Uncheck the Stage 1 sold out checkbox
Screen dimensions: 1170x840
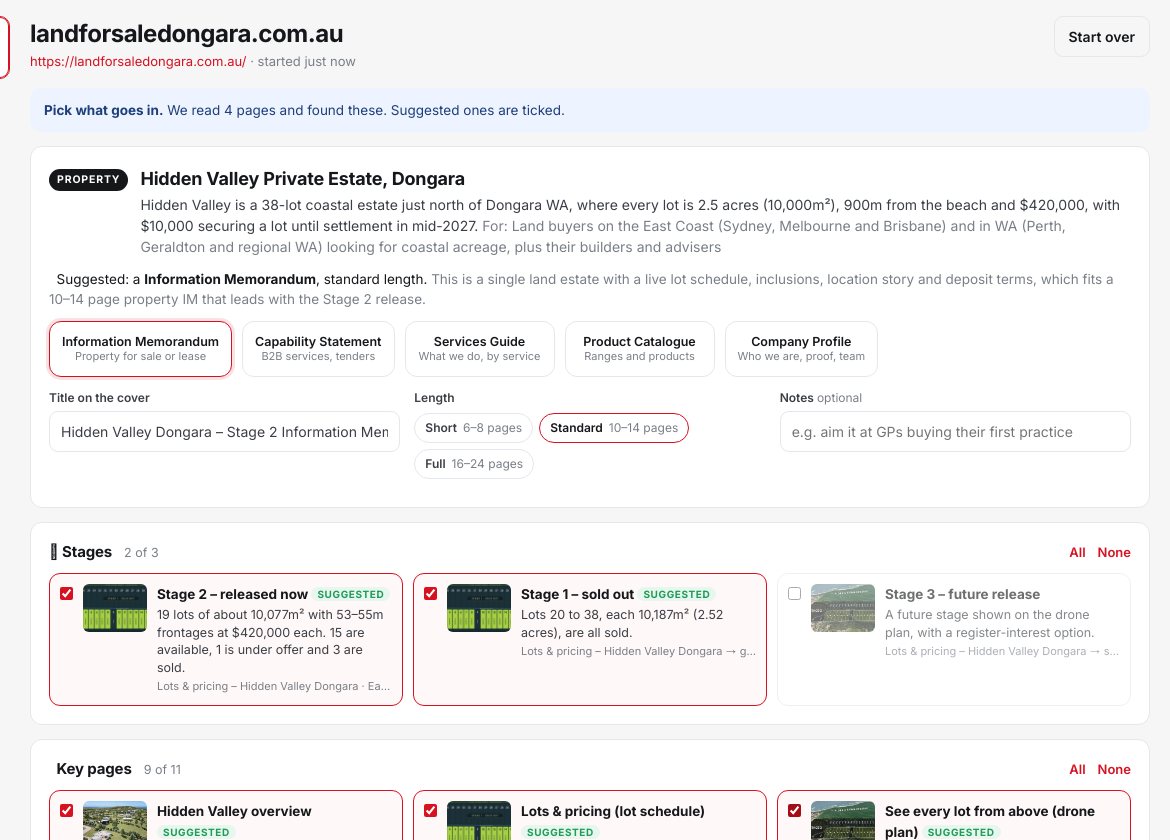tap(431, 594)
